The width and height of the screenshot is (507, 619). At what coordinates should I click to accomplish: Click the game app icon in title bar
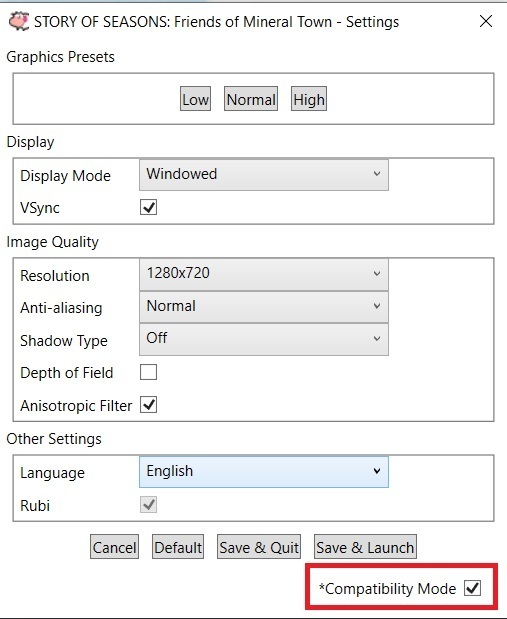pos(19,21)
